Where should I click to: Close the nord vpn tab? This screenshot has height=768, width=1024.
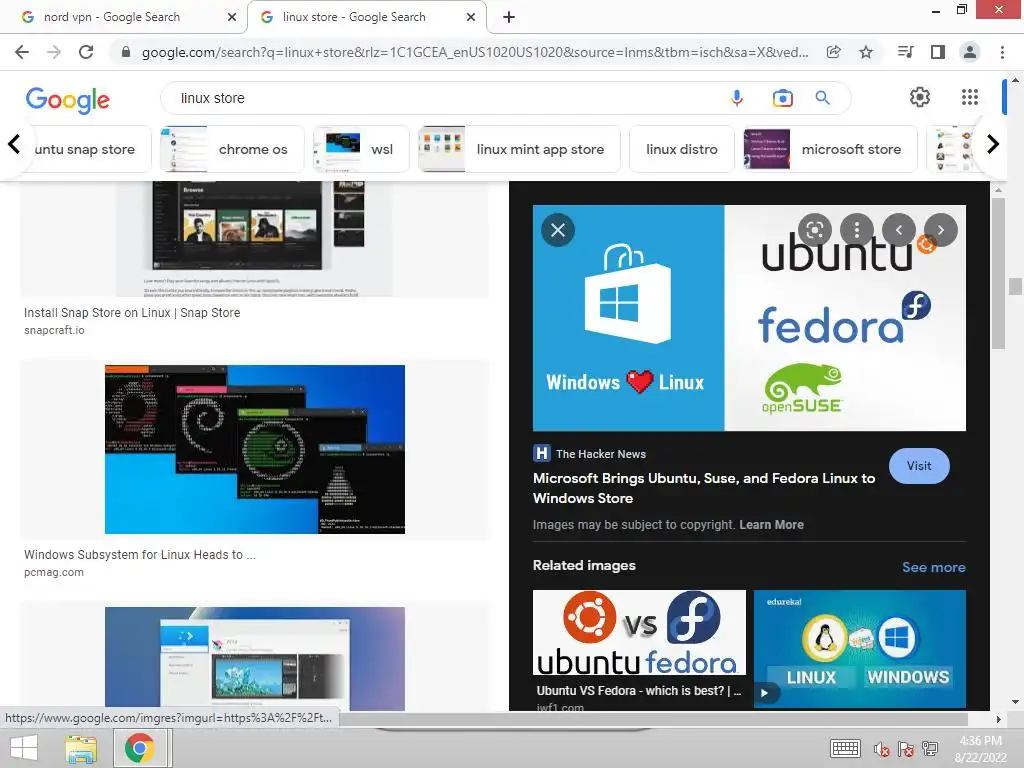[x=232, y=17]
